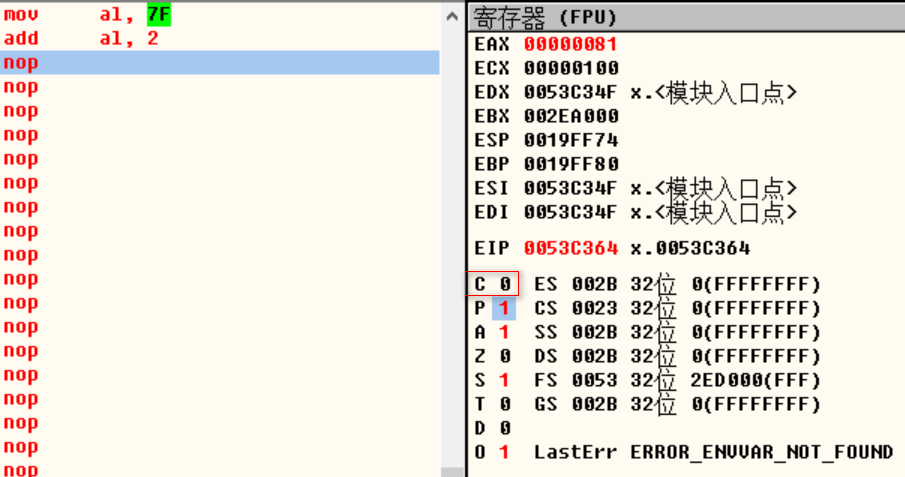Select the DS segment register 002B
The width and height of the screenshot is (905, 477).
594,356
